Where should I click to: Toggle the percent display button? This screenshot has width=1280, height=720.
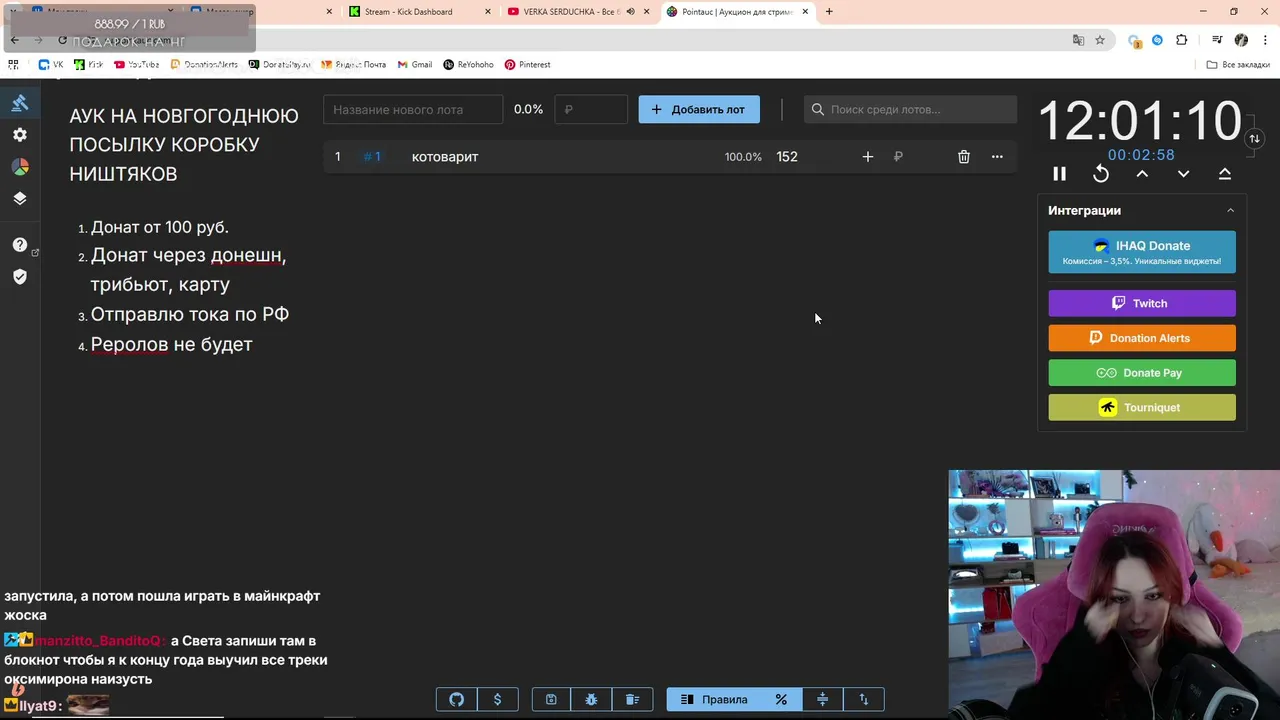point(781,699)
